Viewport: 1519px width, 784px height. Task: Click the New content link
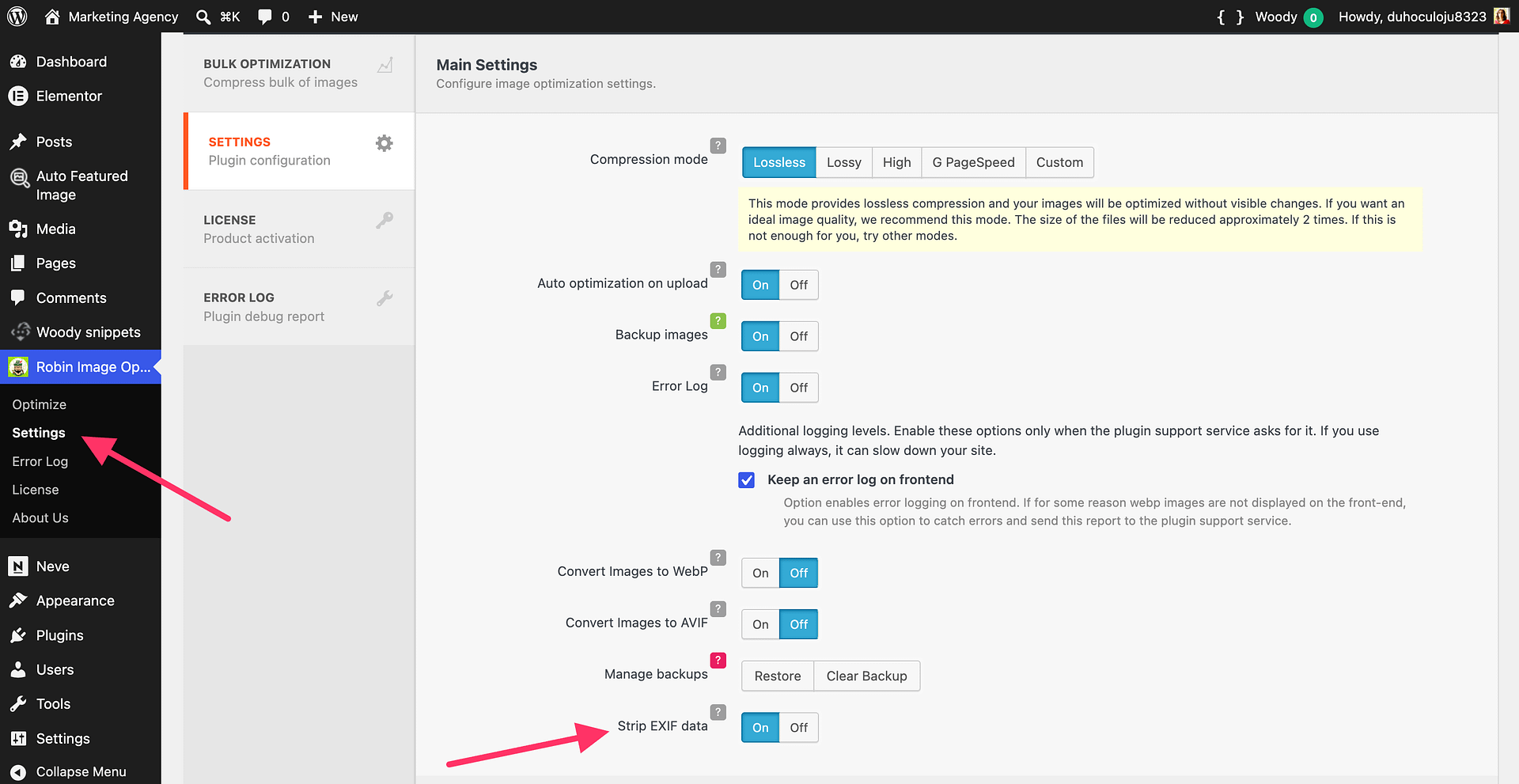pyautogui.click(x=344, y=17)
